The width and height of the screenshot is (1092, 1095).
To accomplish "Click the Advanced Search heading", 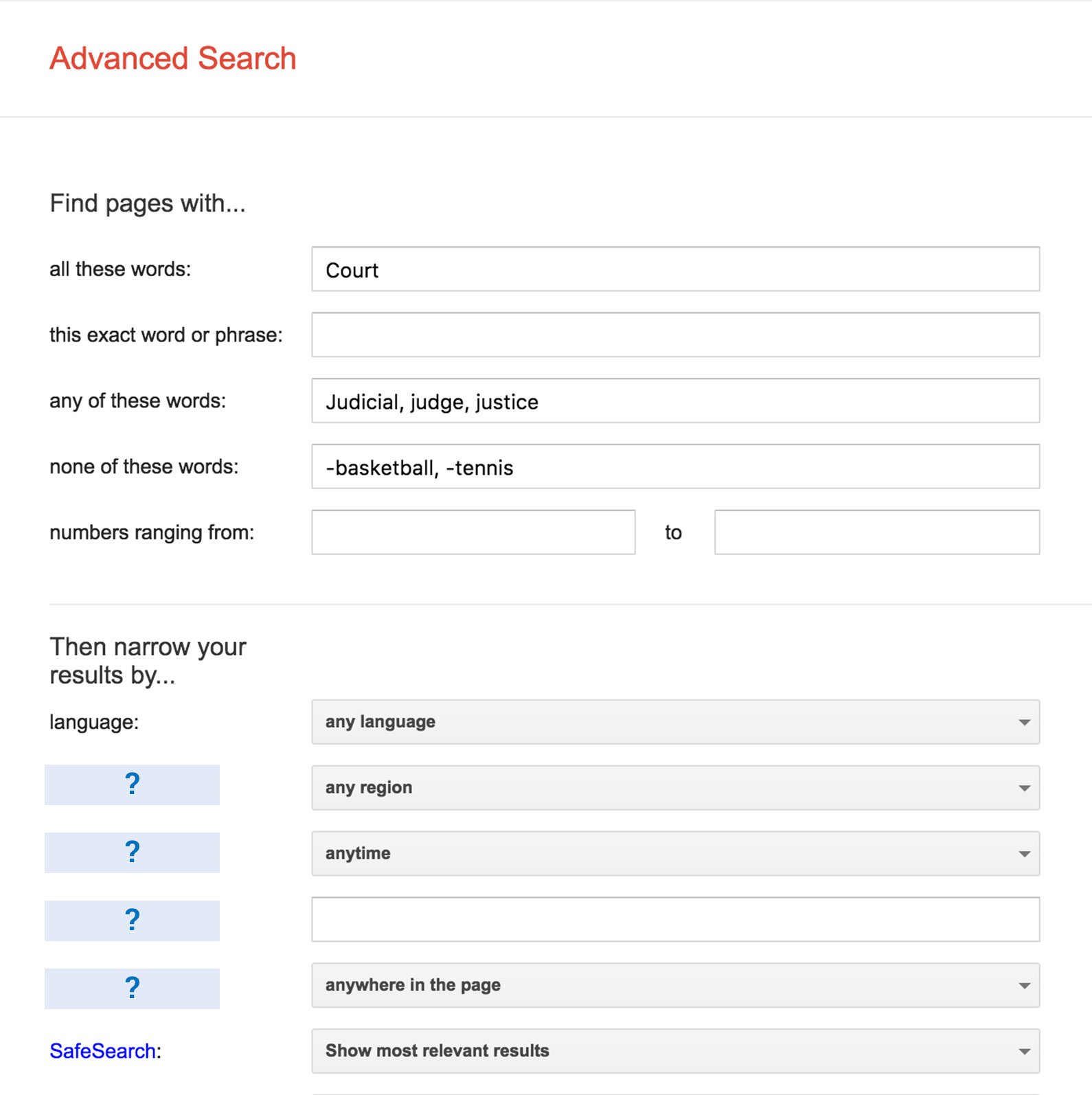I will tap(173, 58).
